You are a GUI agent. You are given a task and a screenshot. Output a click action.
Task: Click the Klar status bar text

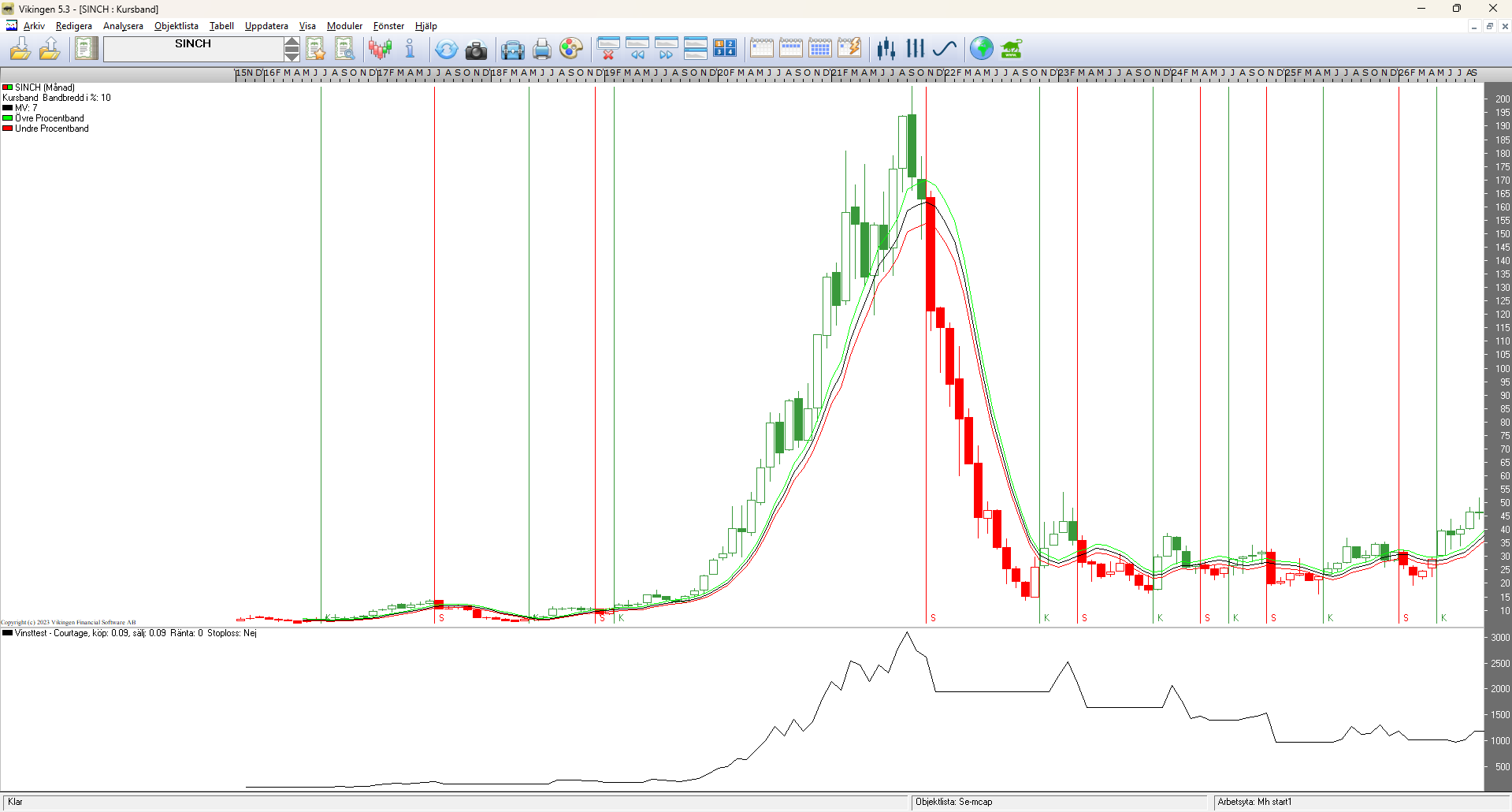[x=15, y=802]
